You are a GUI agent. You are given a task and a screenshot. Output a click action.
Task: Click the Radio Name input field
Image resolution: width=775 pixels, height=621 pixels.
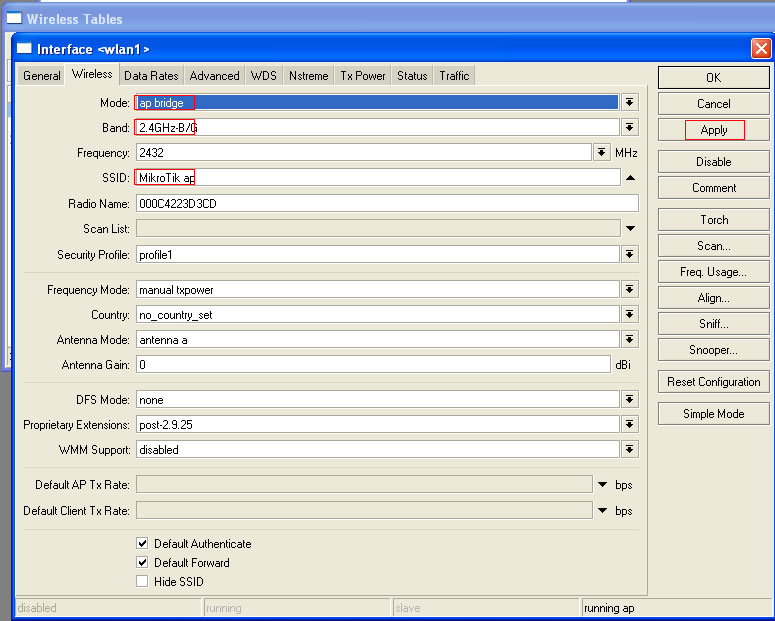[x=387, y=203]
